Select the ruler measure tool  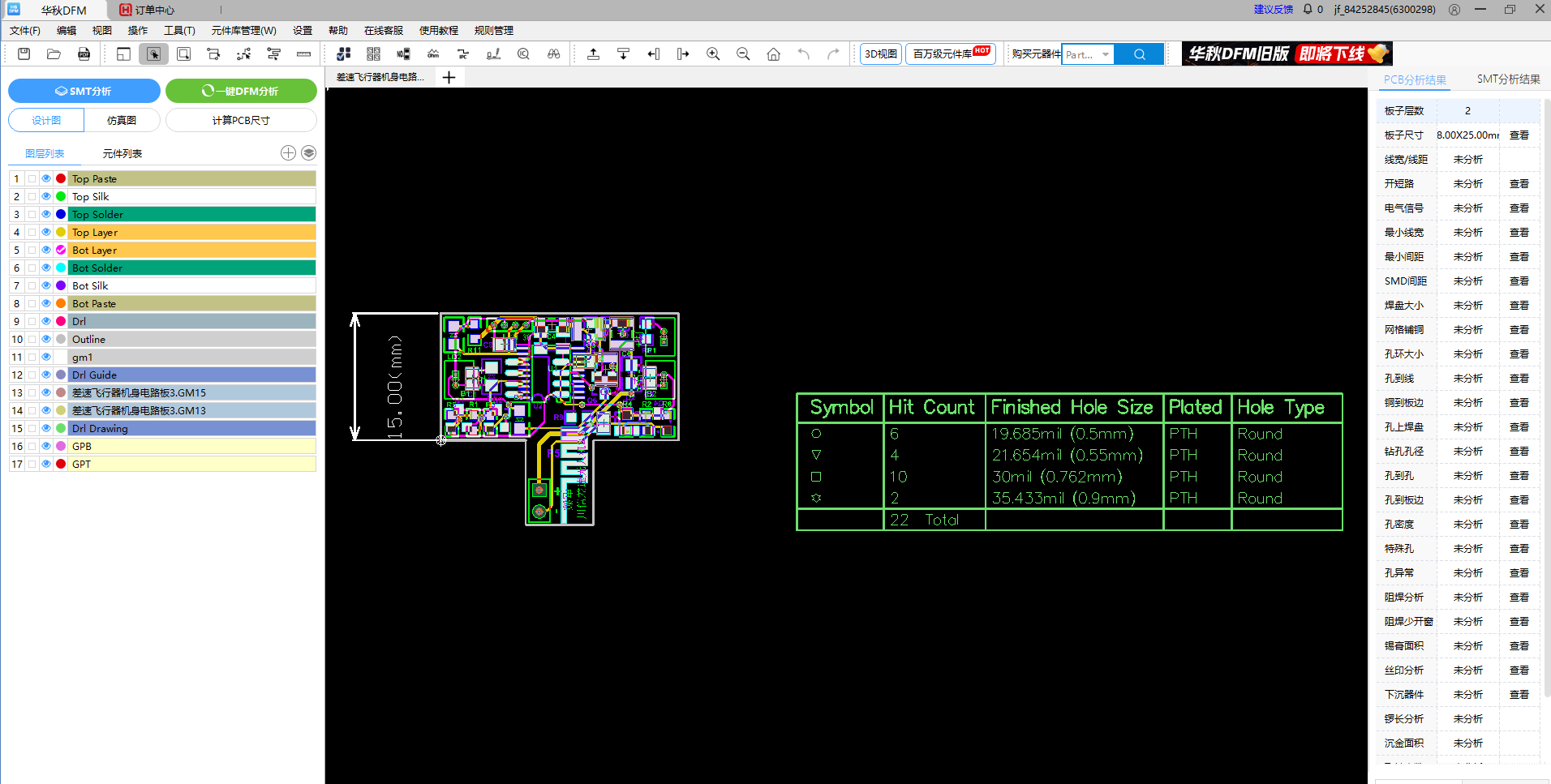click(x=303, y=54)
